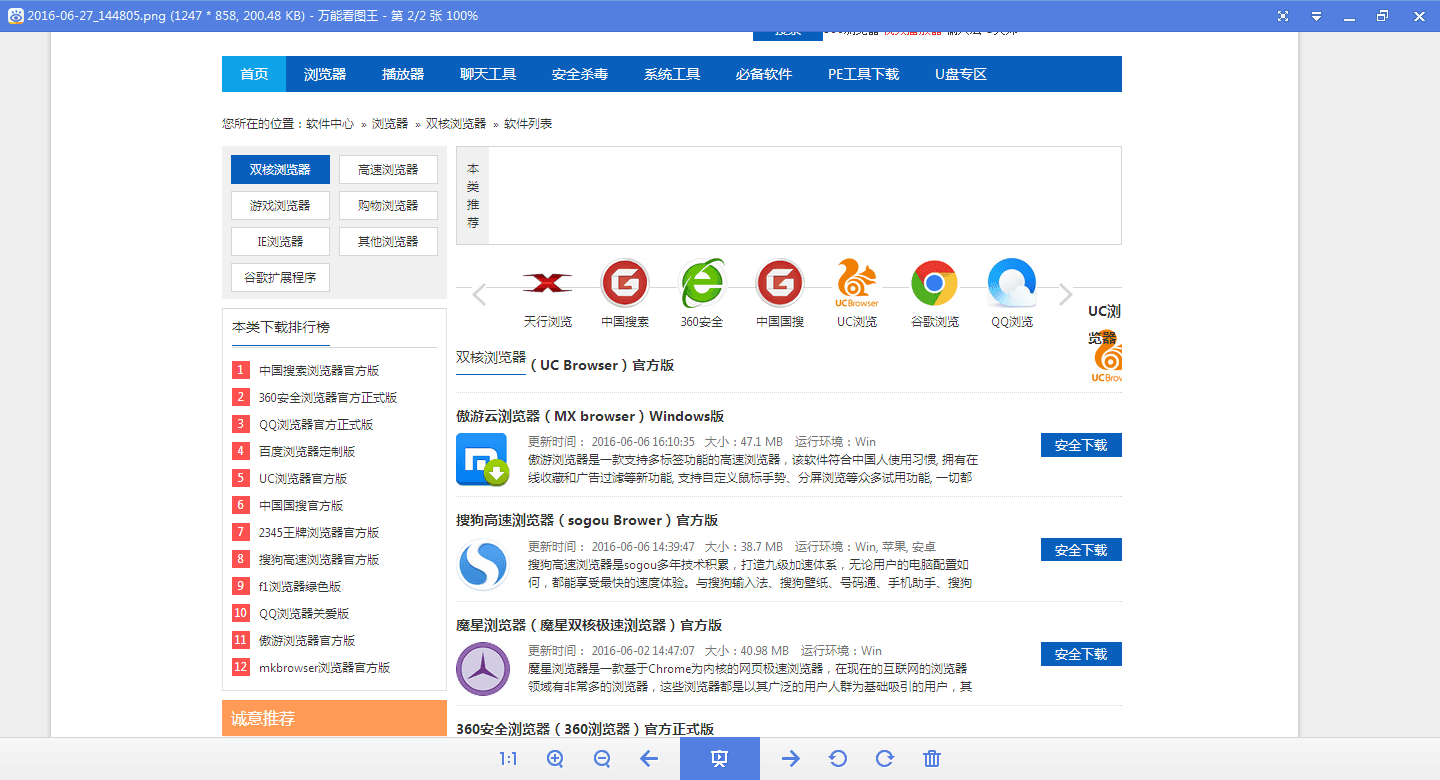Click carousel left chevron arrow
This screenshot has width=1440, height=780.
pos(479,294)
